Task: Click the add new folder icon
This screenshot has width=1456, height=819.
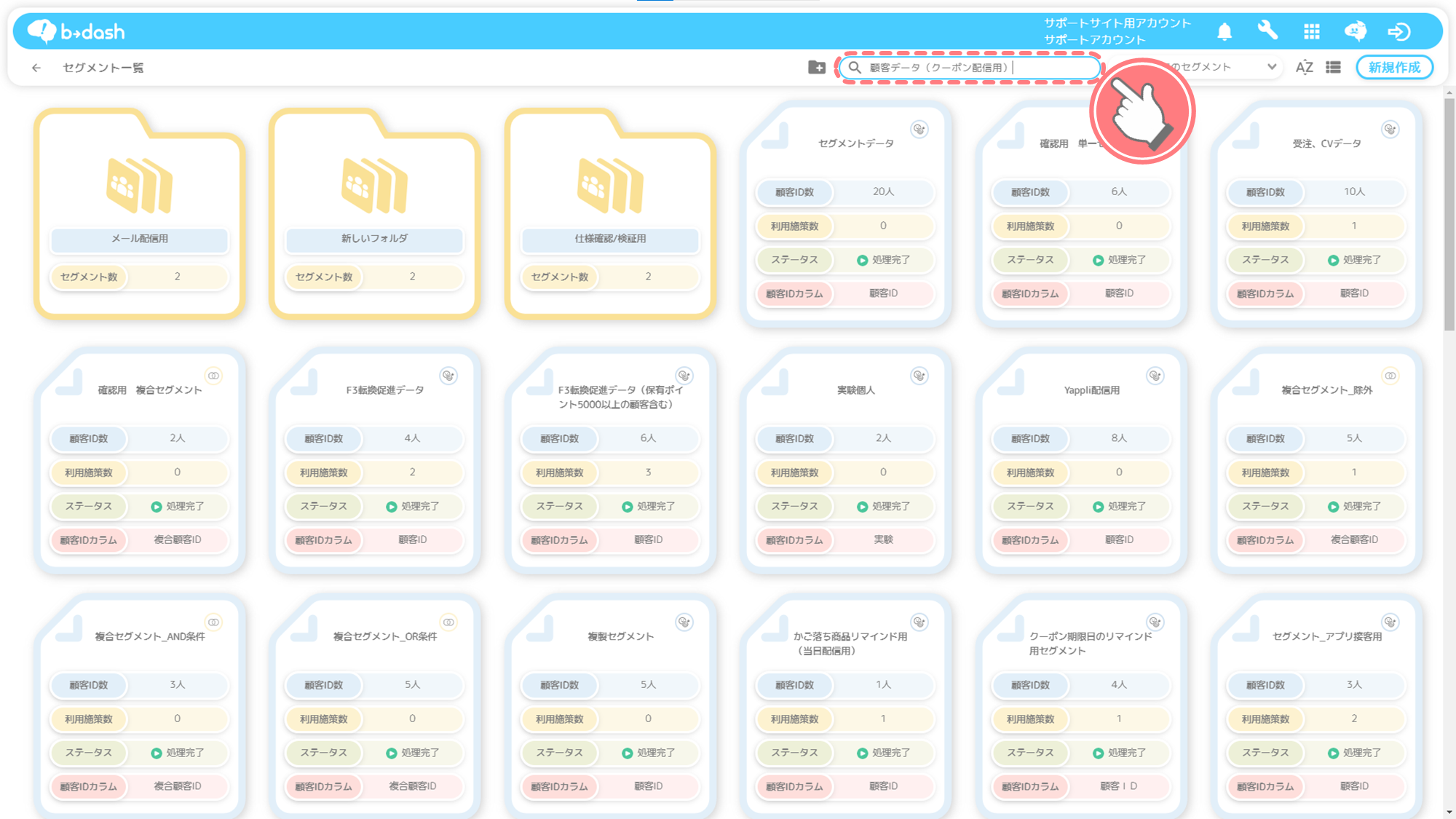Action: tap(817, 67)
